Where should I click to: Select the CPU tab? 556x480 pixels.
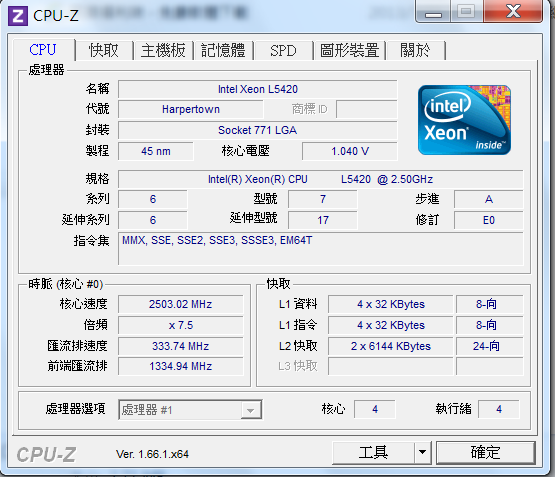[43, 50]
